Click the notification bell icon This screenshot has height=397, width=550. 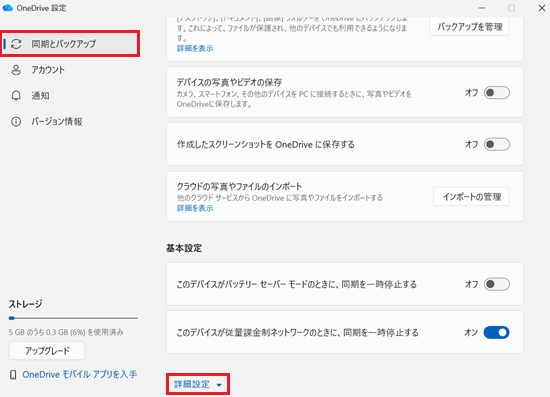pyautogui.click(x=16, y=96)
